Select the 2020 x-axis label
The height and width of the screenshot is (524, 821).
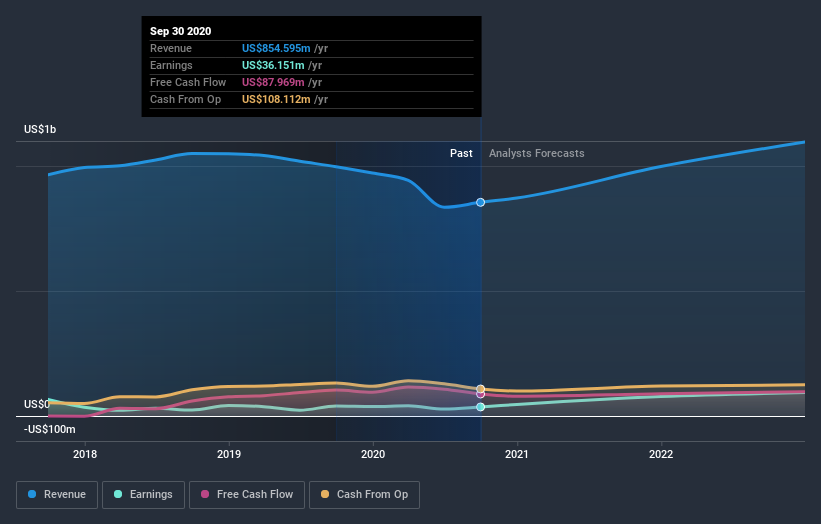coord(373,454)
